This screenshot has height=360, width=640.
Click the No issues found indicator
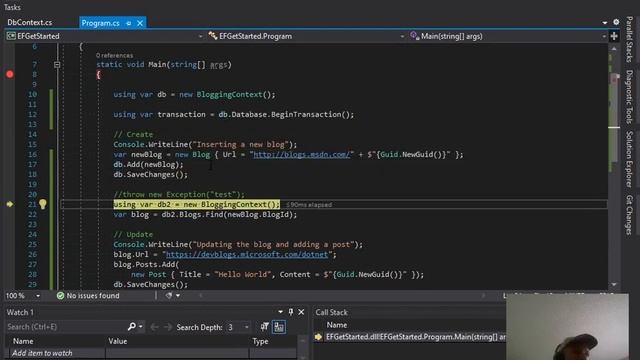click(x=88, y=296)
